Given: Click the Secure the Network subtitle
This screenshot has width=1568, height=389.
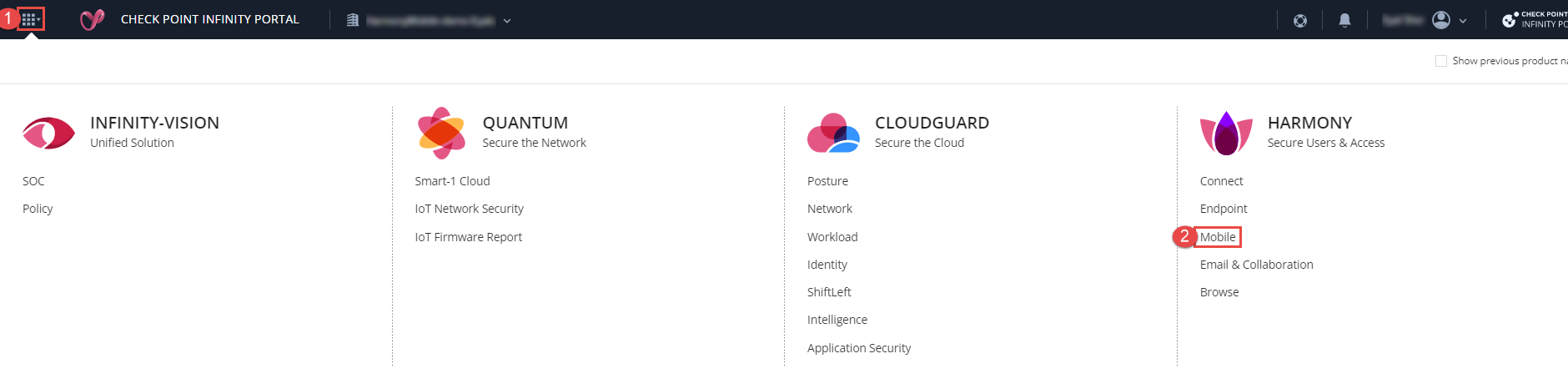Looking at the screenshot, I should (534, 143).
